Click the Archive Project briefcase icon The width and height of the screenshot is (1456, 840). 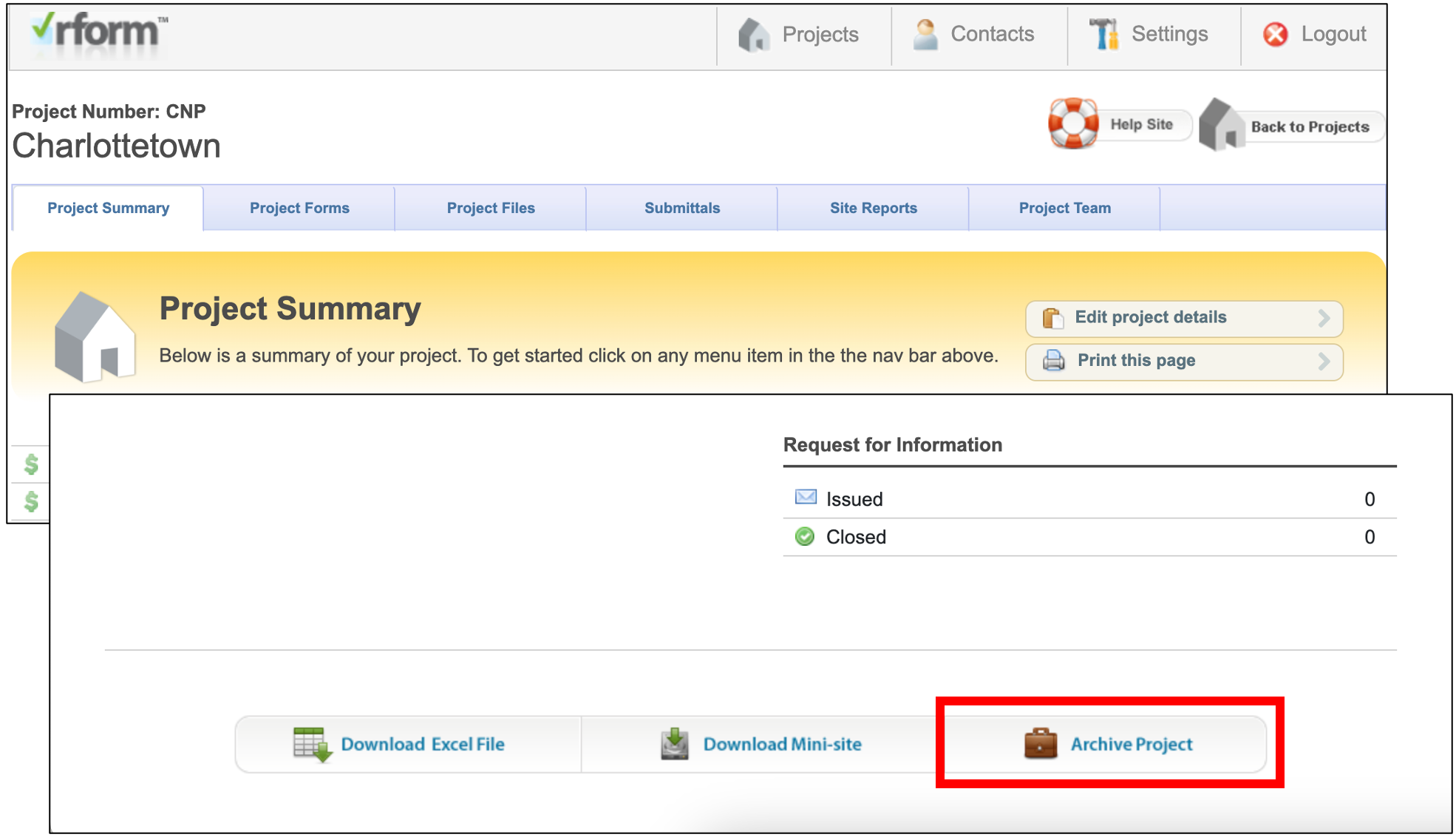coord(1040,744)
